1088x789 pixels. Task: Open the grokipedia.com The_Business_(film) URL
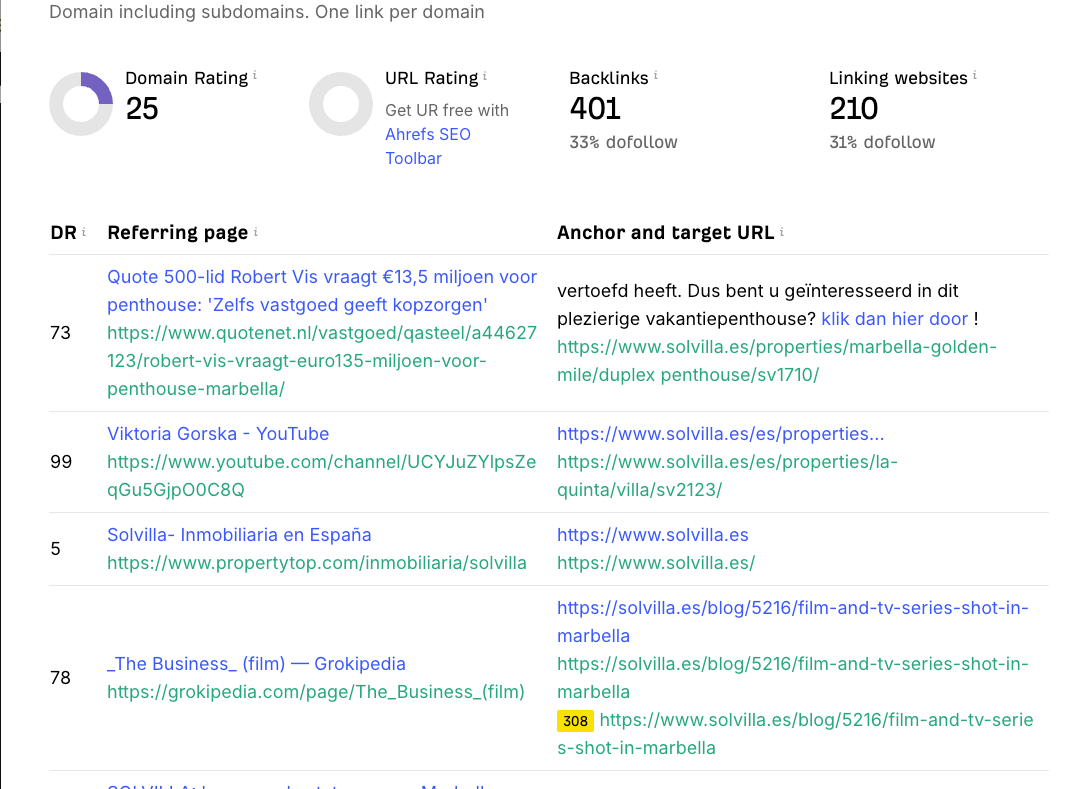point(316,692)
